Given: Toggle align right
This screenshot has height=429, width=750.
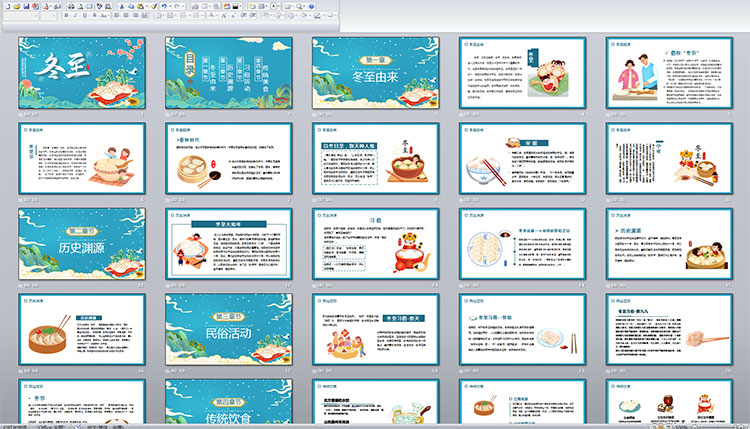Looking at the screenshot, I should [135, 16].
